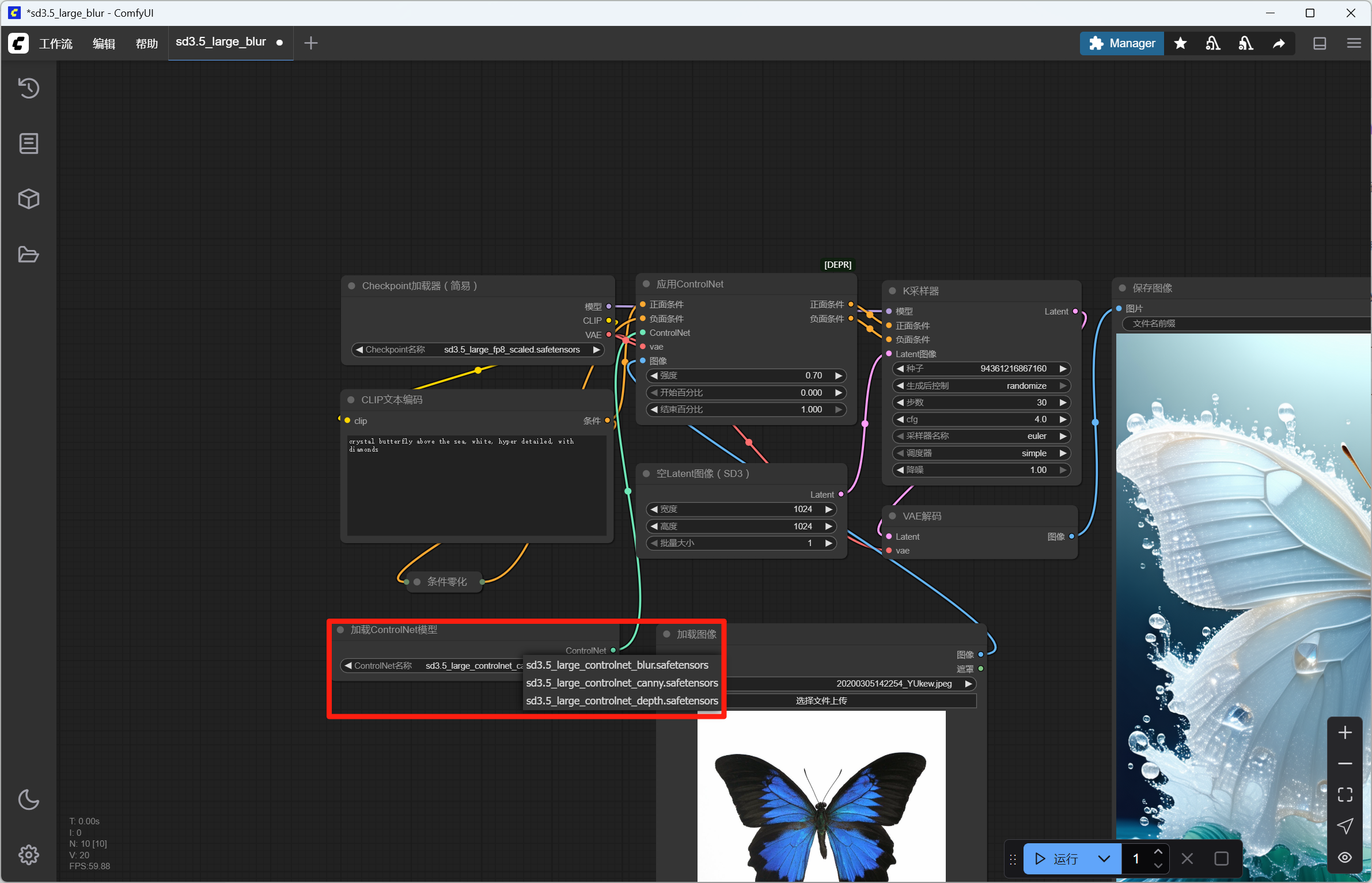
Task: Collapse Checkpoint加载器 node dot
Action: tap(351, 286)
